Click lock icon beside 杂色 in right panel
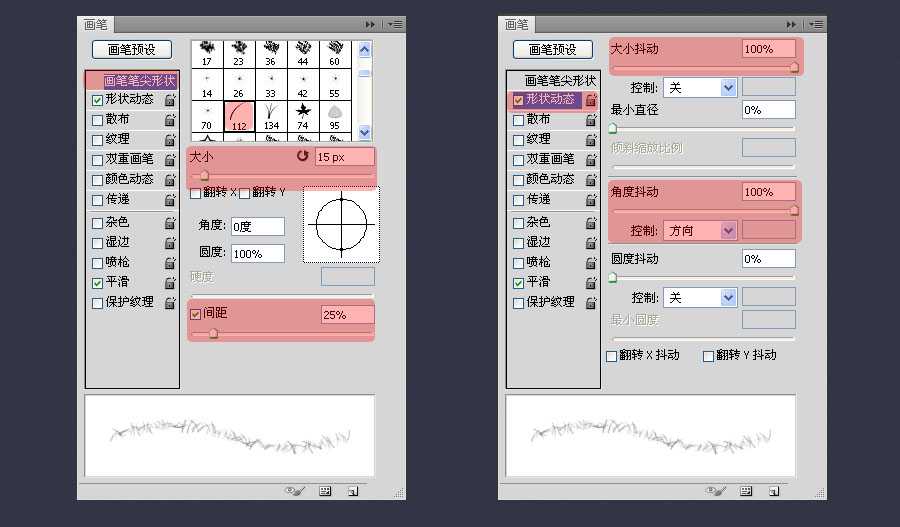This screenshot has width=900, height=527. tap(591, 223)
